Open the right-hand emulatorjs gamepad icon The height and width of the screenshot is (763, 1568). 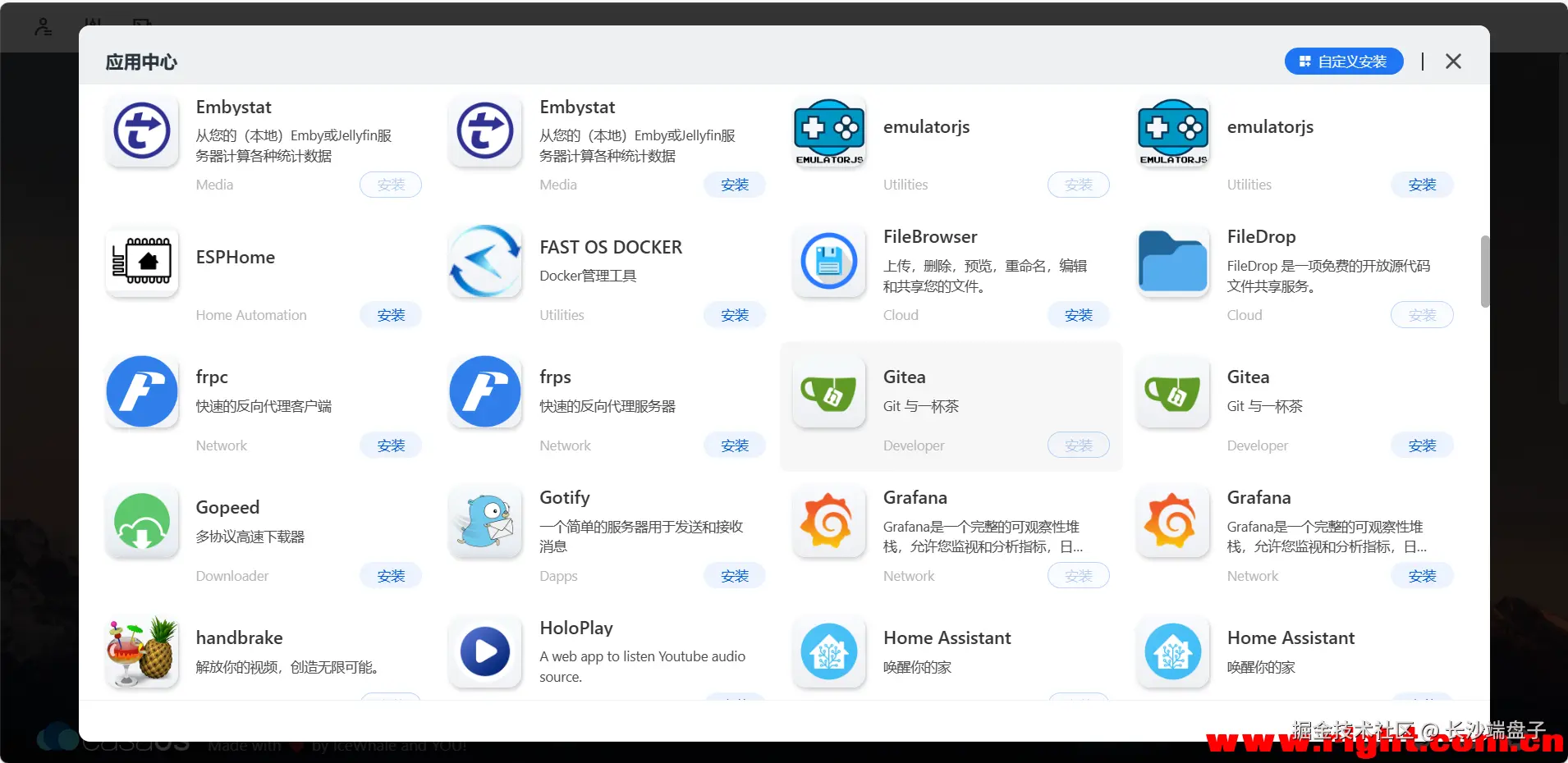point(1173,130)
